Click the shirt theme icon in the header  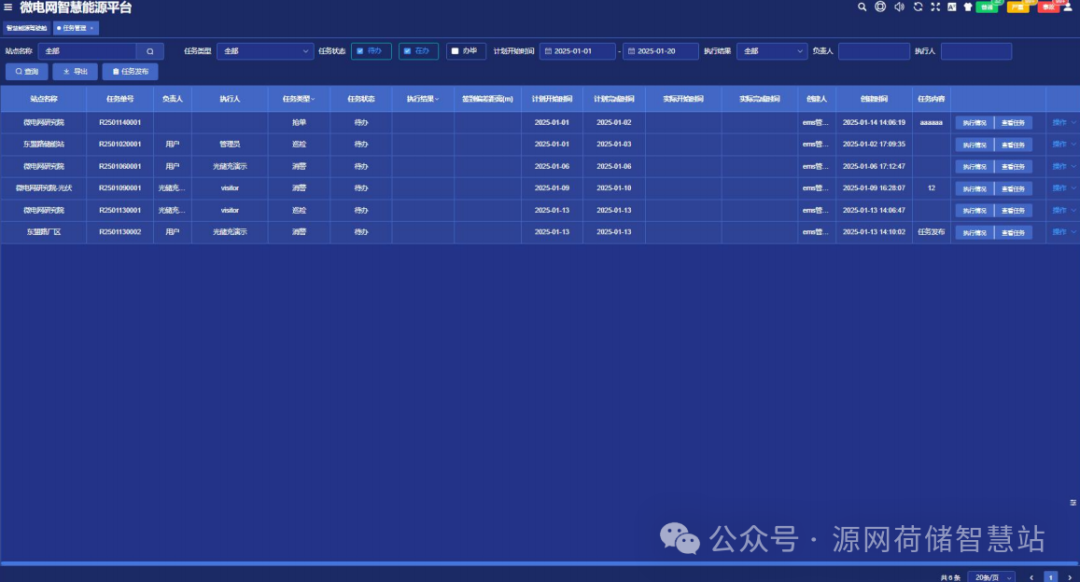click(x=968, y=7)
